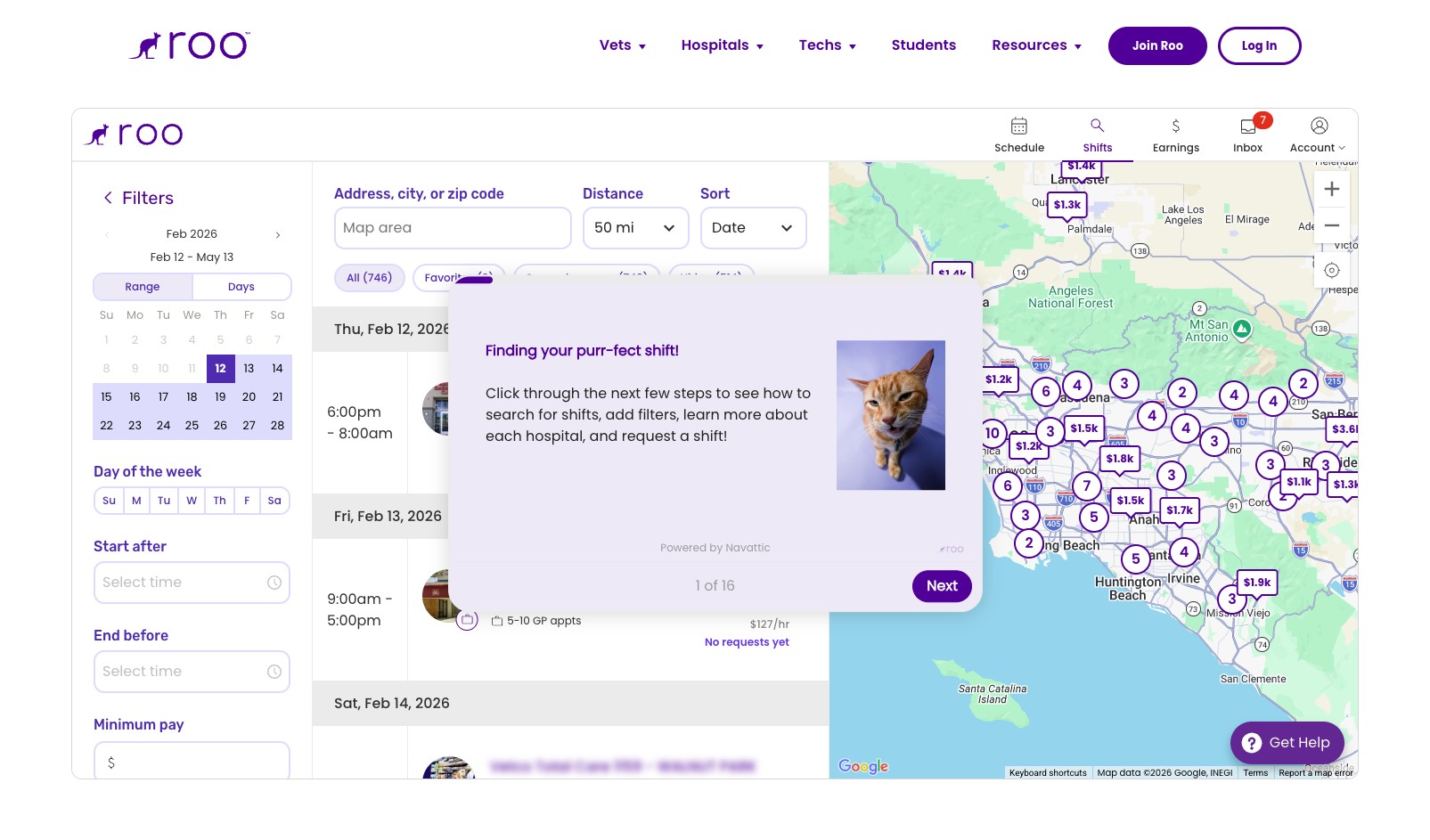The width and height of the screenshot is (1430, 840).
Task: Click the Log In button
Action: coord(1259,45)
